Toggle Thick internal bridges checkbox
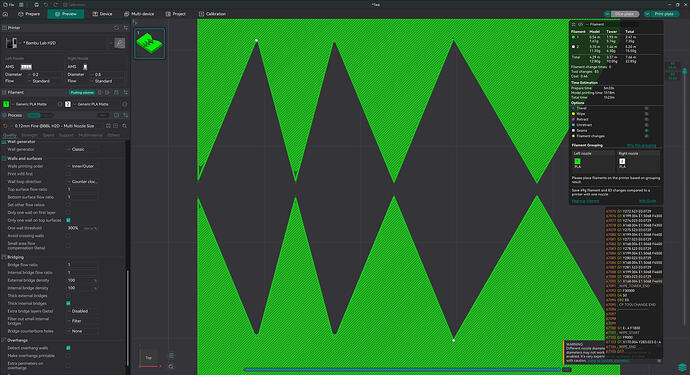This screenshot has height=375, width=690. point(68,303)
